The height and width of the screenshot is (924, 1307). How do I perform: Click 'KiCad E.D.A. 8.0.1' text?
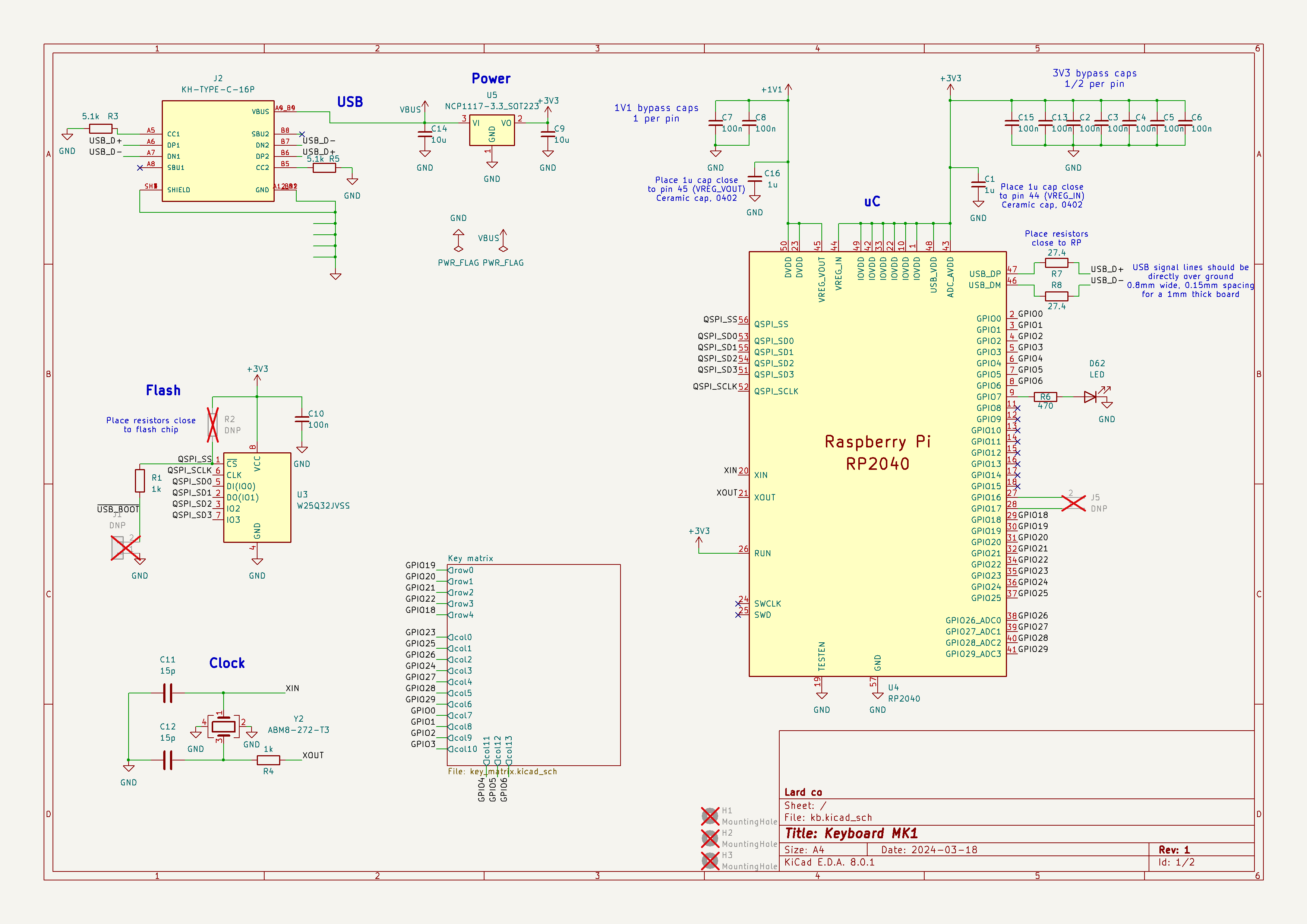(829, 862)
